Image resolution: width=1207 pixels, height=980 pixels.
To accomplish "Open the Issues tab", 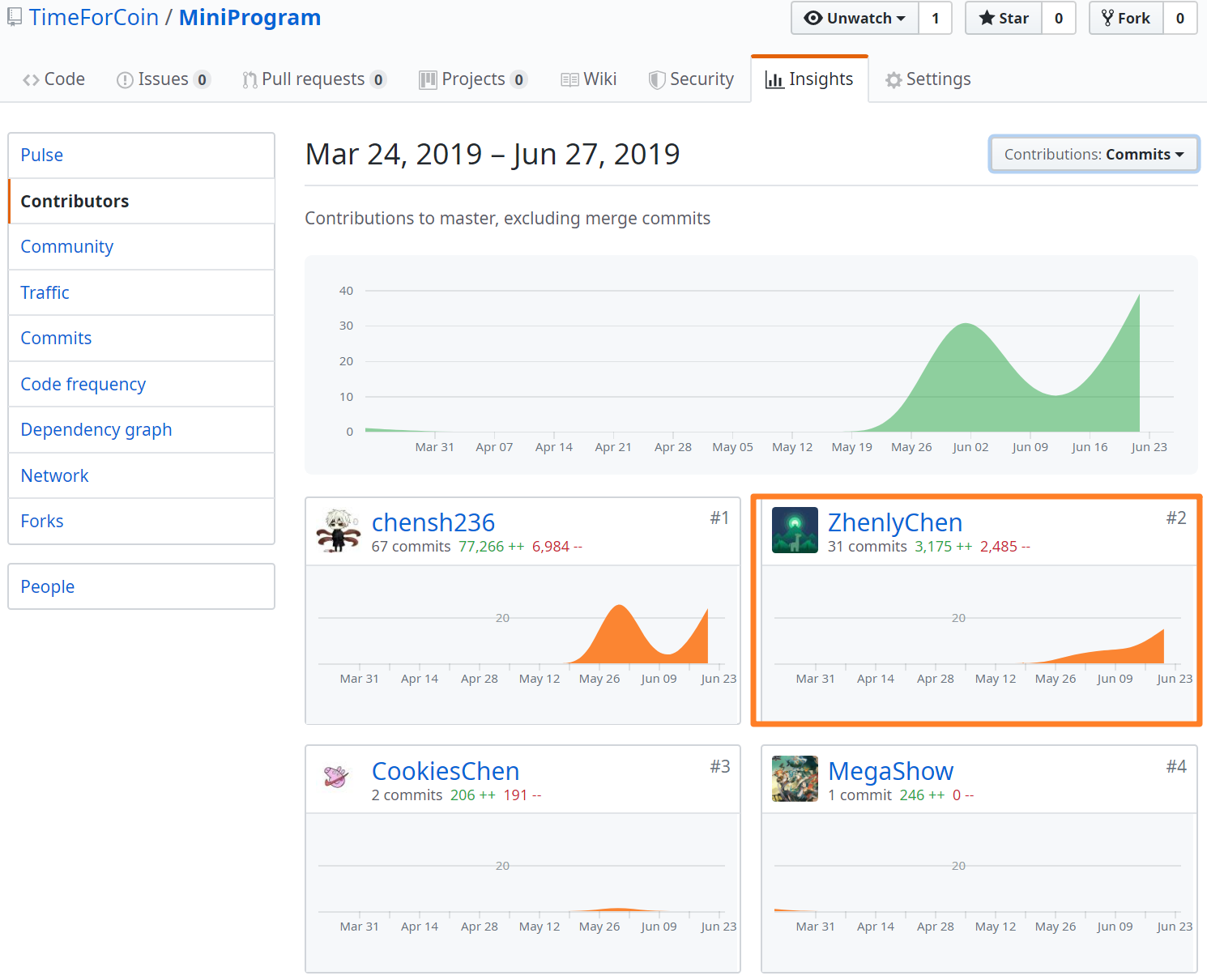I will (163, 79).
